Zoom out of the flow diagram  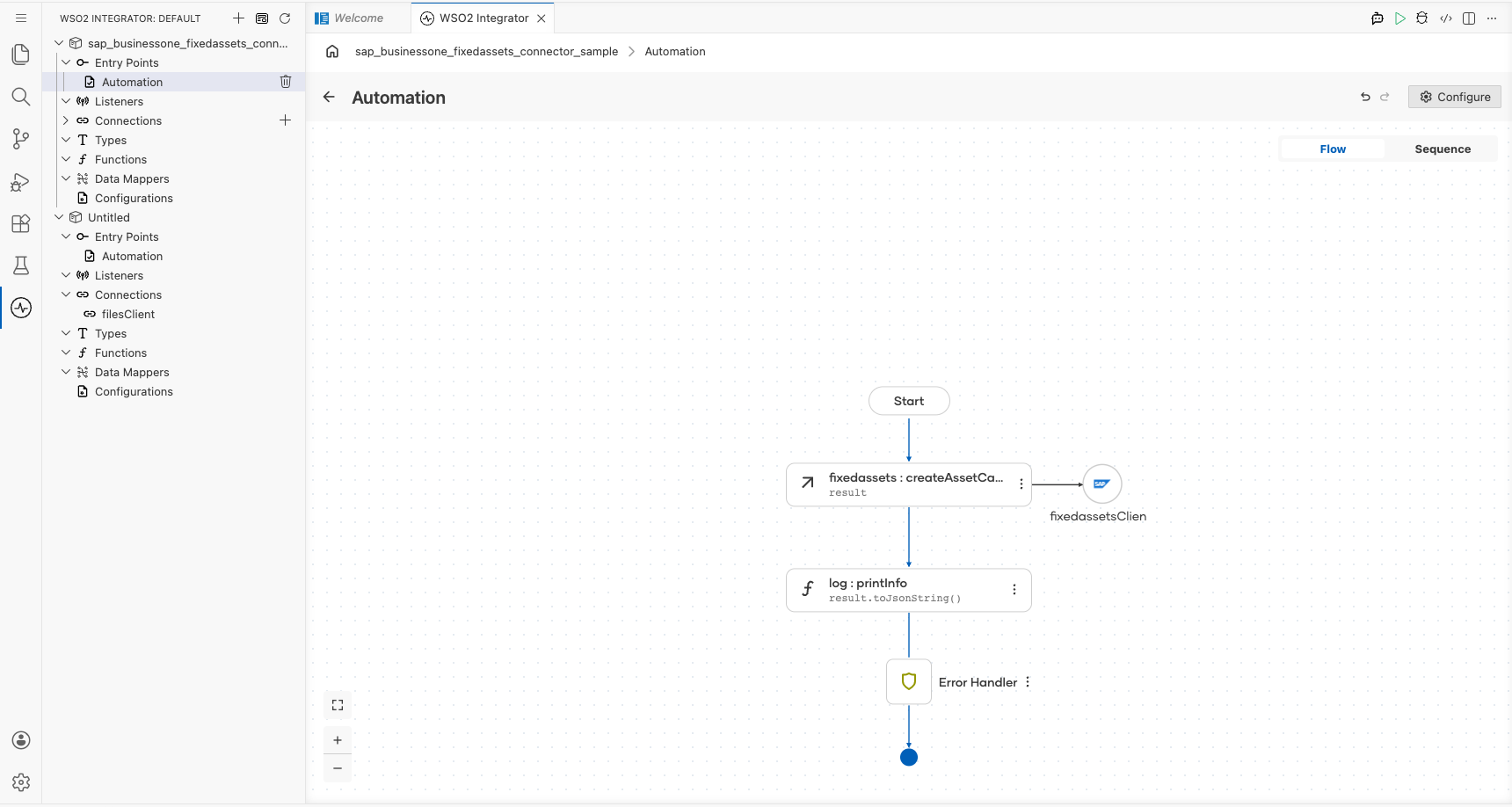click(x=338, y=768)
